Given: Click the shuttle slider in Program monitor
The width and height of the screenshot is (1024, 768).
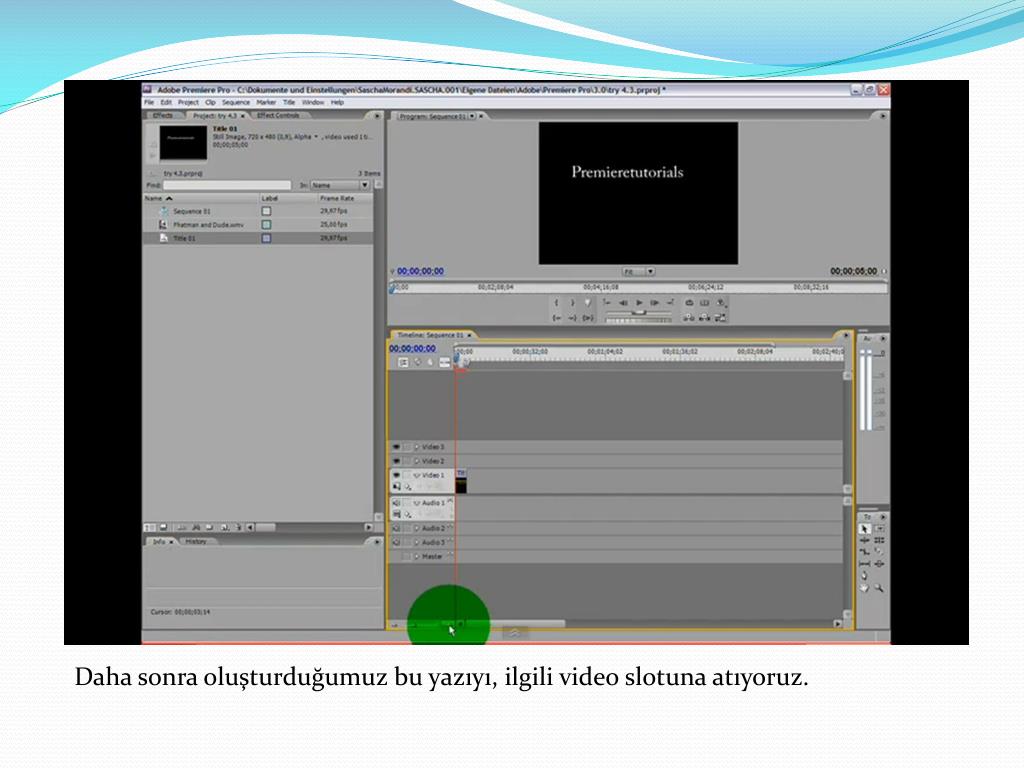Looking at the screenshot, I should click(639, 313).
